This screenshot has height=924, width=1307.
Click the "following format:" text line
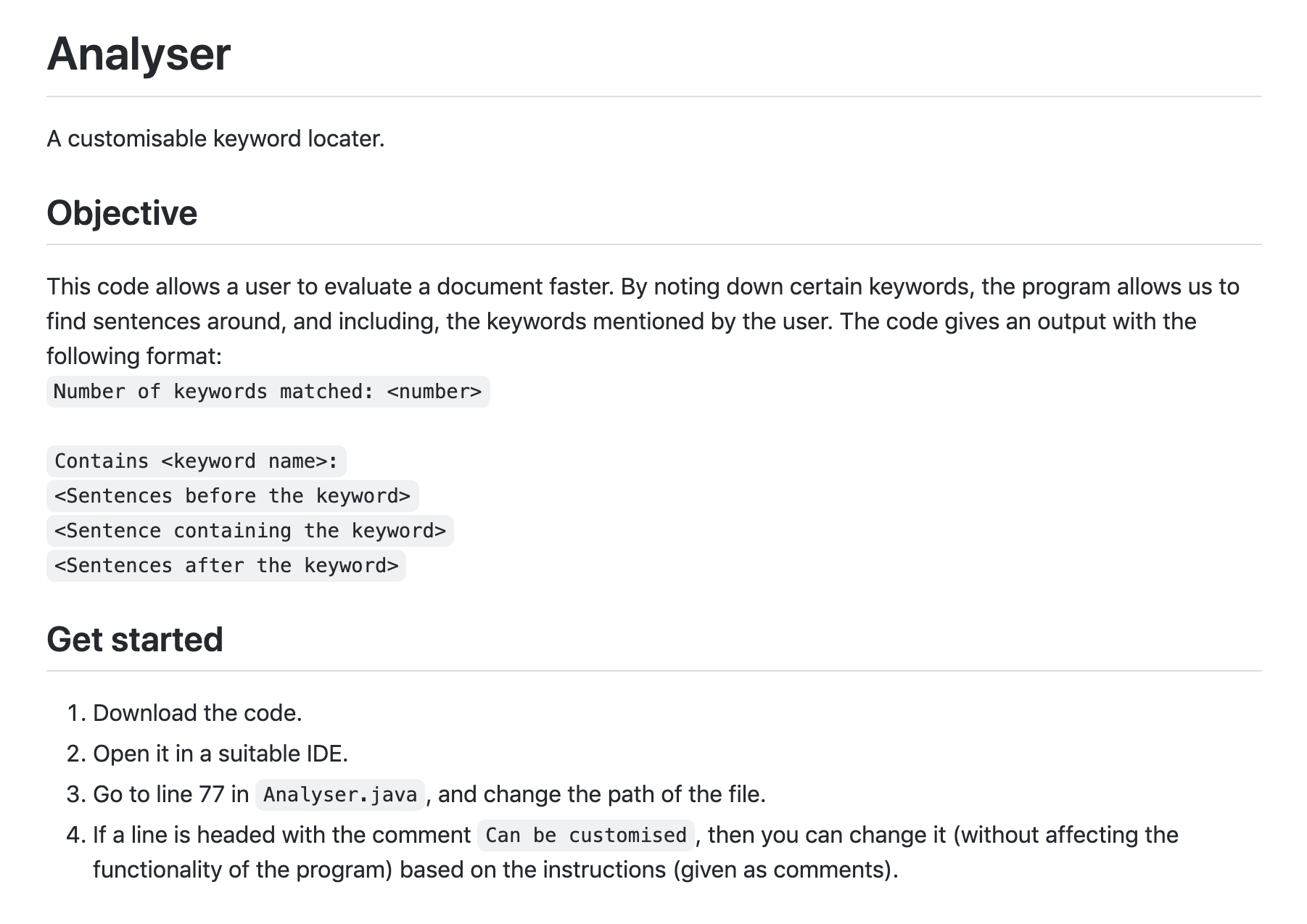[x=134, y=357]
